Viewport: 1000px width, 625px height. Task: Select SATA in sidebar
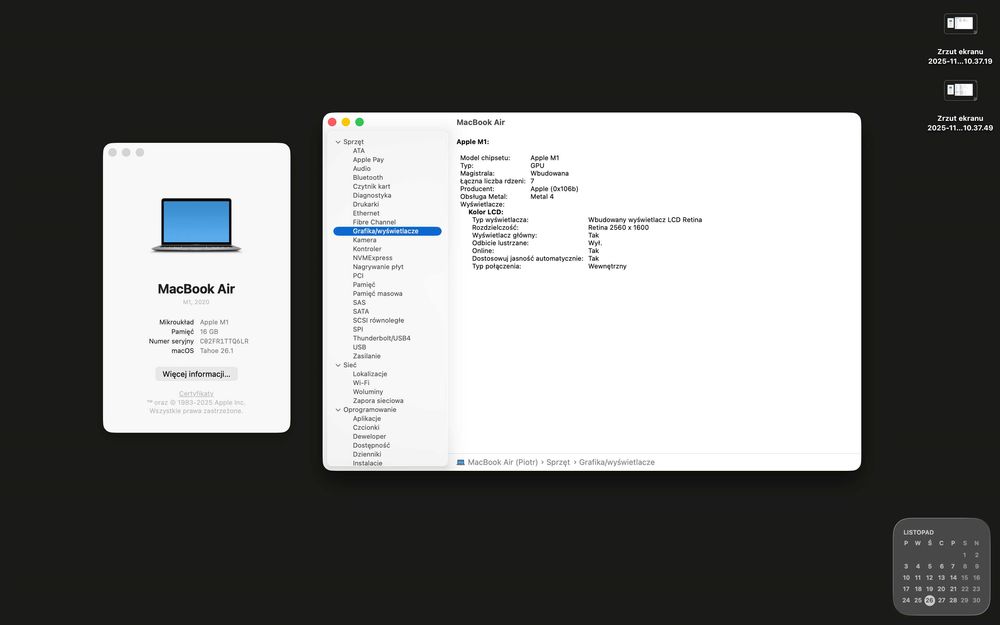(x=361, y=312)
